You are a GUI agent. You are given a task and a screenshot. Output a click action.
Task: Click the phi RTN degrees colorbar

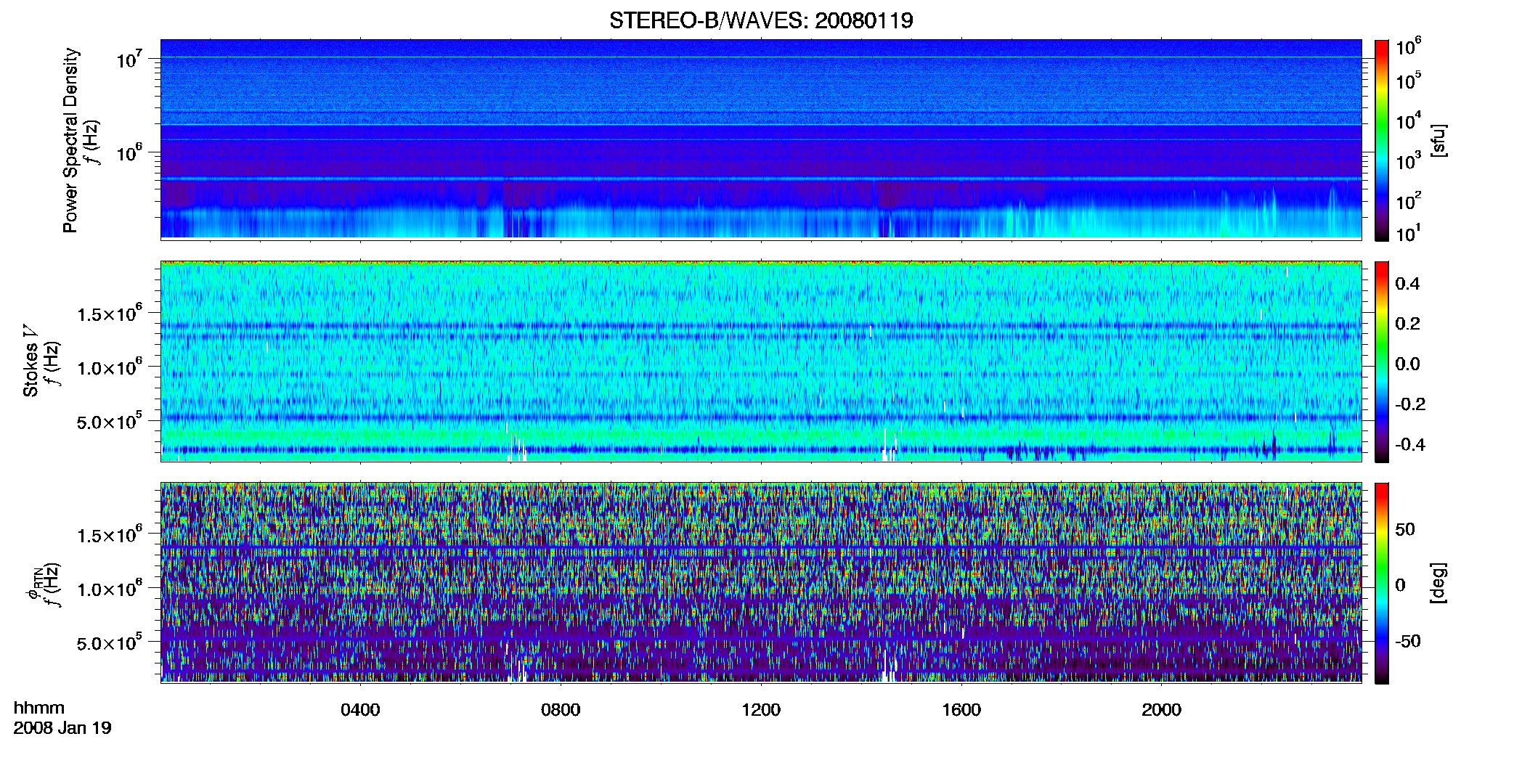click(x=1382, y=583)
